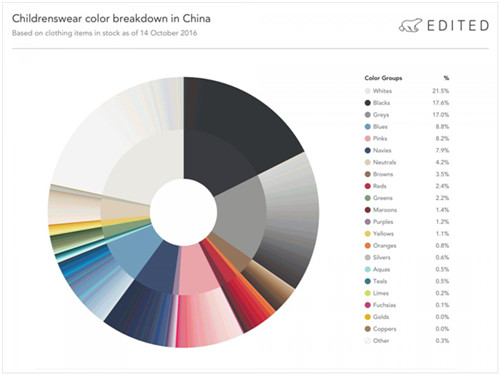The width and height of the screenshot is (500, 375).
Task: Click the 21.5% value for Whites
Action: [x=441, y=91]
